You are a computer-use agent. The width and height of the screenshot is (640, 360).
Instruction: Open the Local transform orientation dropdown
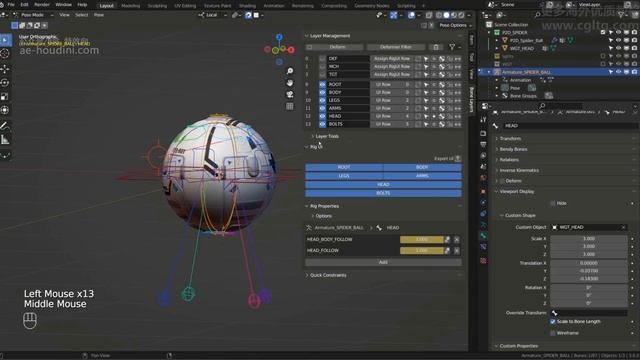point(213,15)
